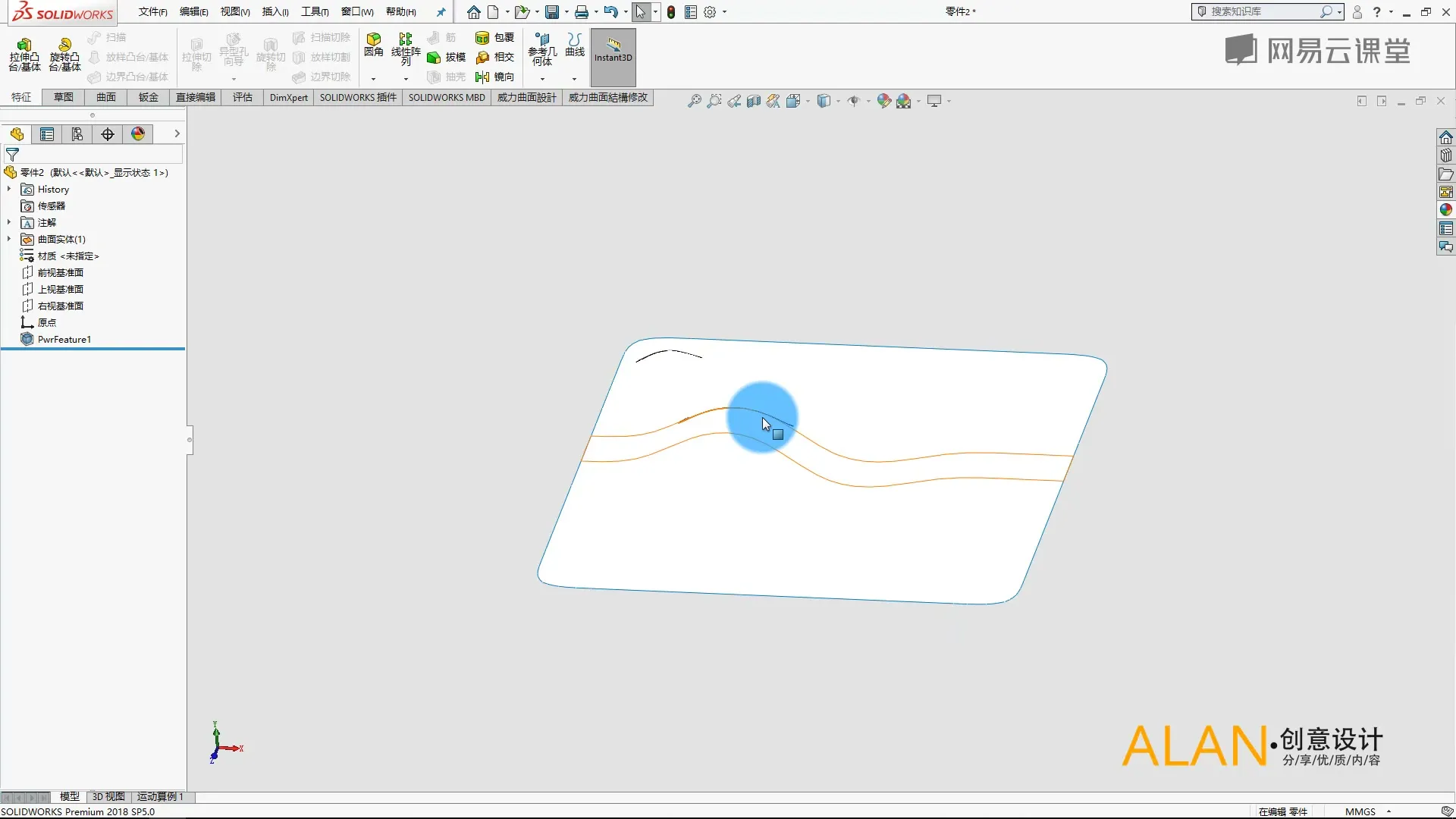Expand the 曲面实体(1) surface bodies node
Image resolution: width=1456 pixels, height=819 pixels.
tap(9, 239)
